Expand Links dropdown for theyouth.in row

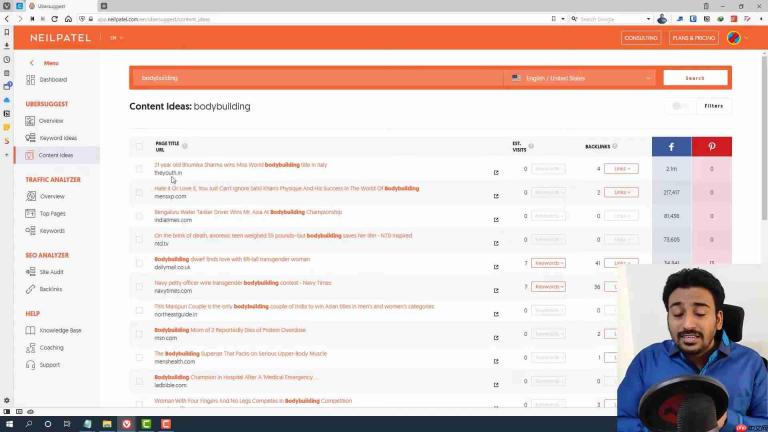coord(621,168)
